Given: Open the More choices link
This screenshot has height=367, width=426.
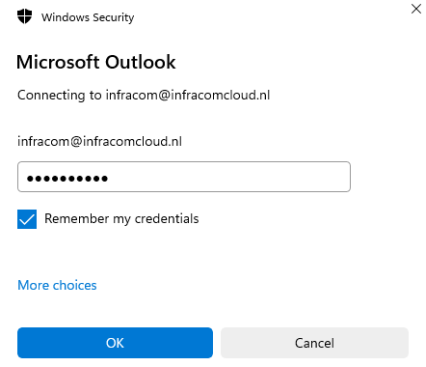Looking at the screenshot, I should point(57,285).
